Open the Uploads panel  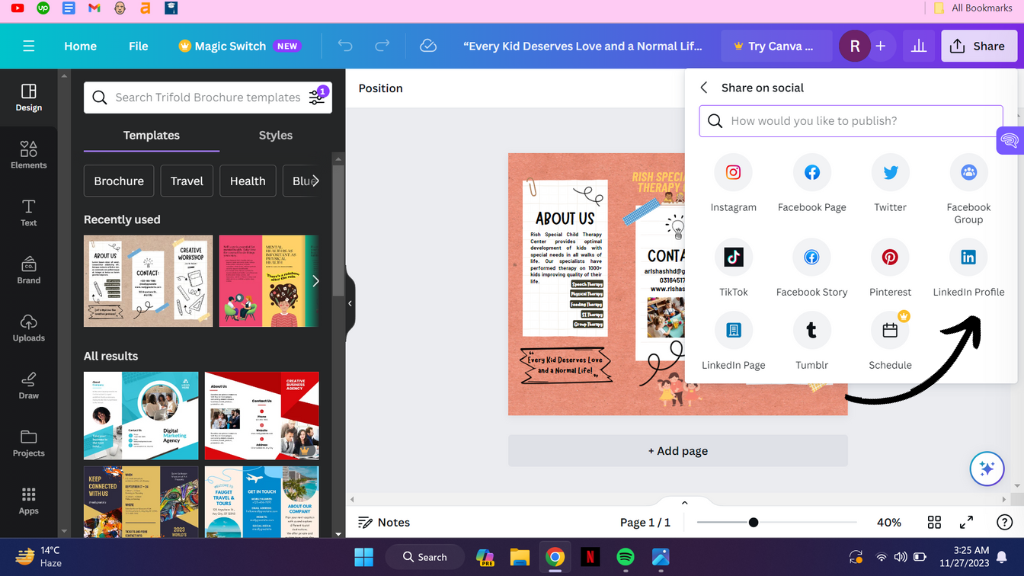[29, 328]
